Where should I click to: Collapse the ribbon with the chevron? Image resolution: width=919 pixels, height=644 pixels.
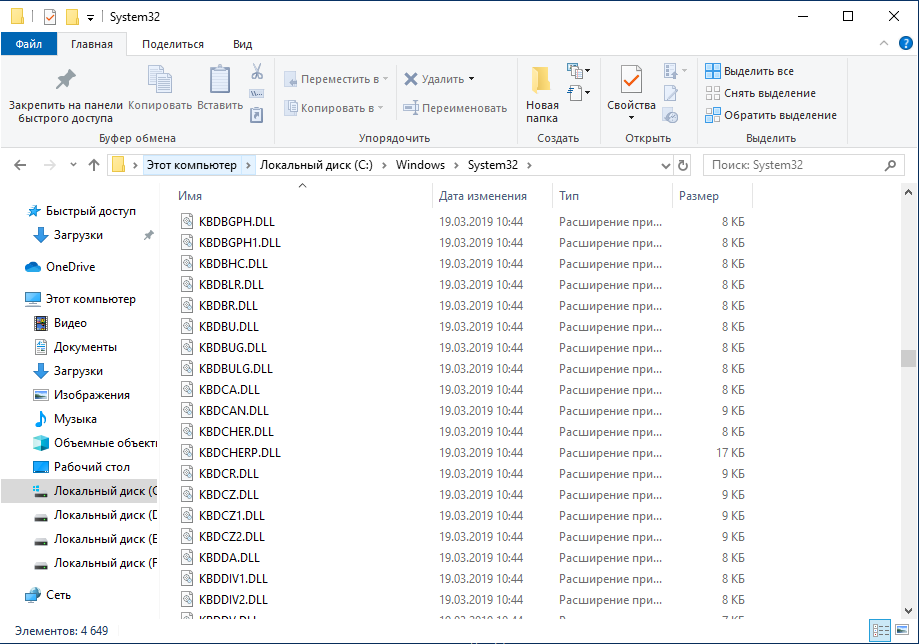click(883, 44)
